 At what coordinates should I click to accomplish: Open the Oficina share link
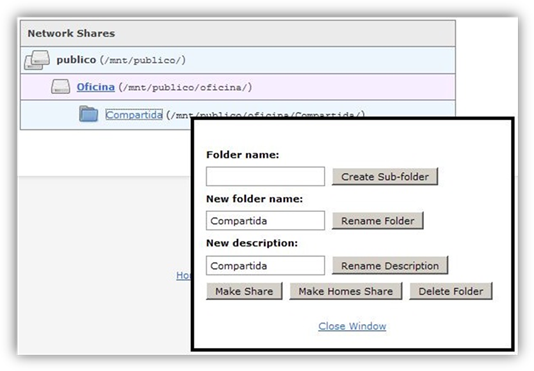click(95, 87)
